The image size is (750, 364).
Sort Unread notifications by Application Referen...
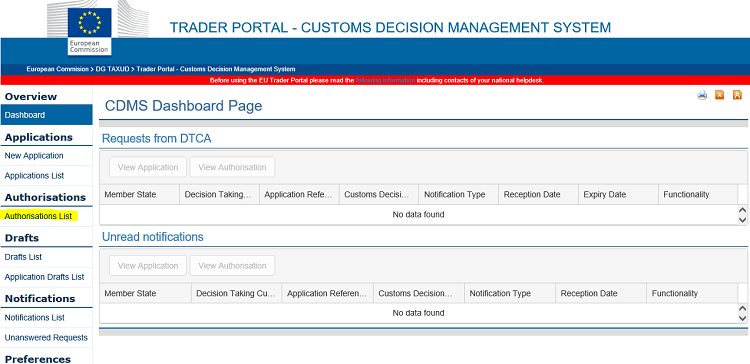click(328, 293)
